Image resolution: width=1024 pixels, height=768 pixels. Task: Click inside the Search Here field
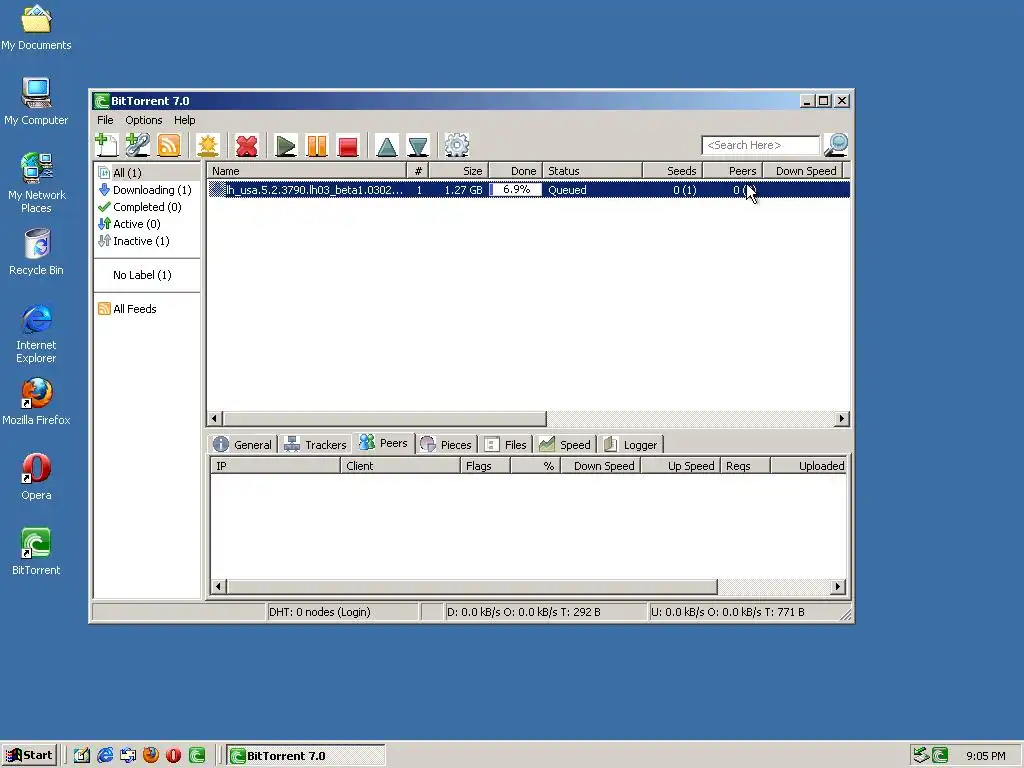tap(760, 145)
